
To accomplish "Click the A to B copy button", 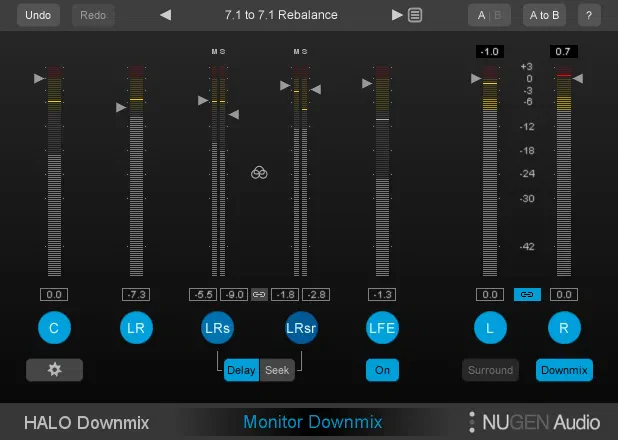I will [x=544, y=15].
